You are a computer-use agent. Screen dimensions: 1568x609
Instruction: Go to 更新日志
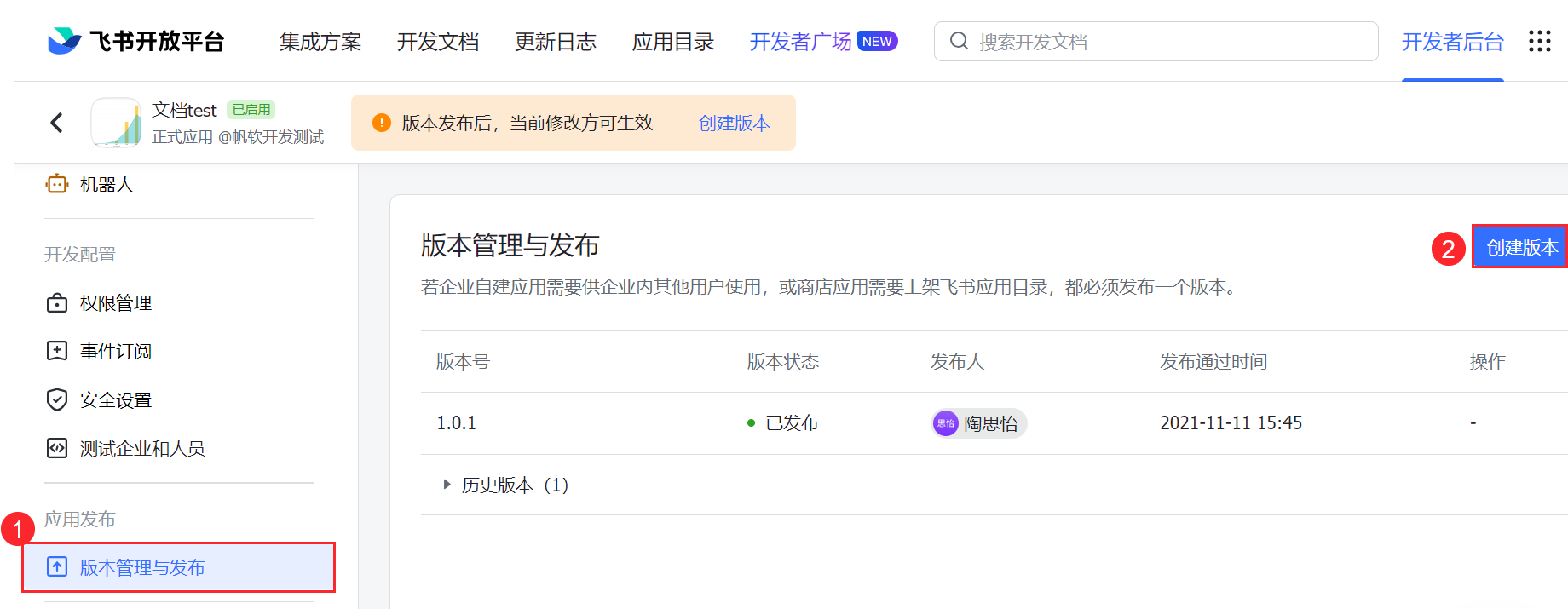556,42
